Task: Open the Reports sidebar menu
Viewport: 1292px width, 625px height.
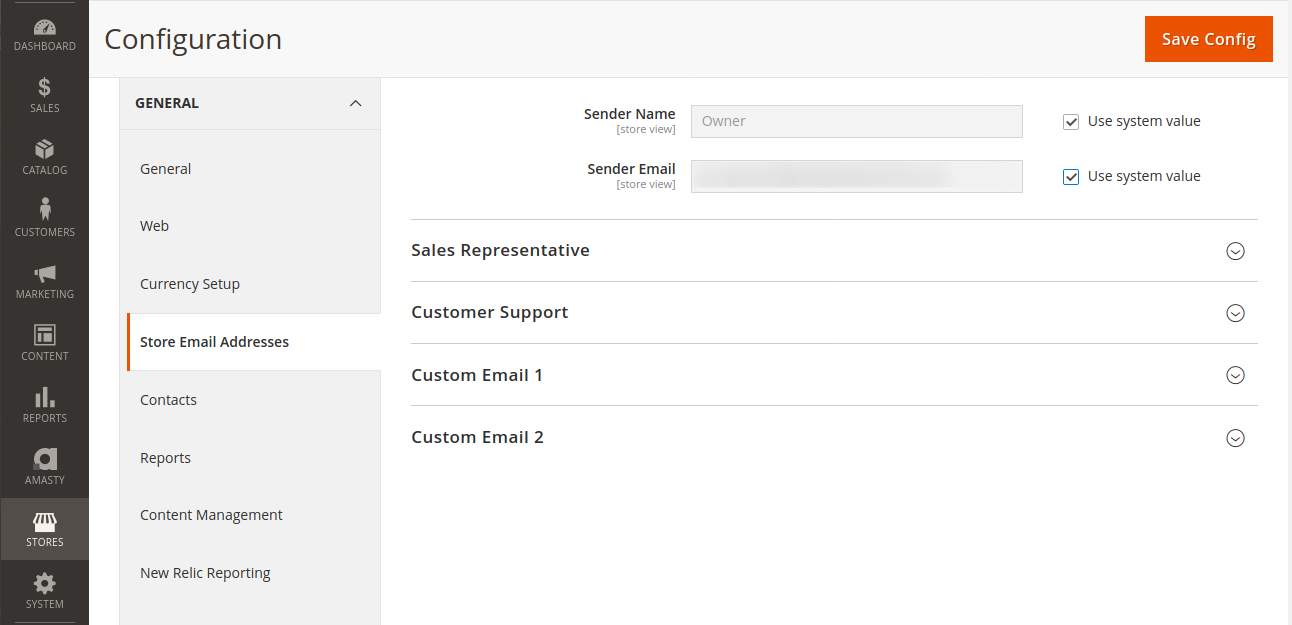Action: [44, 404]
